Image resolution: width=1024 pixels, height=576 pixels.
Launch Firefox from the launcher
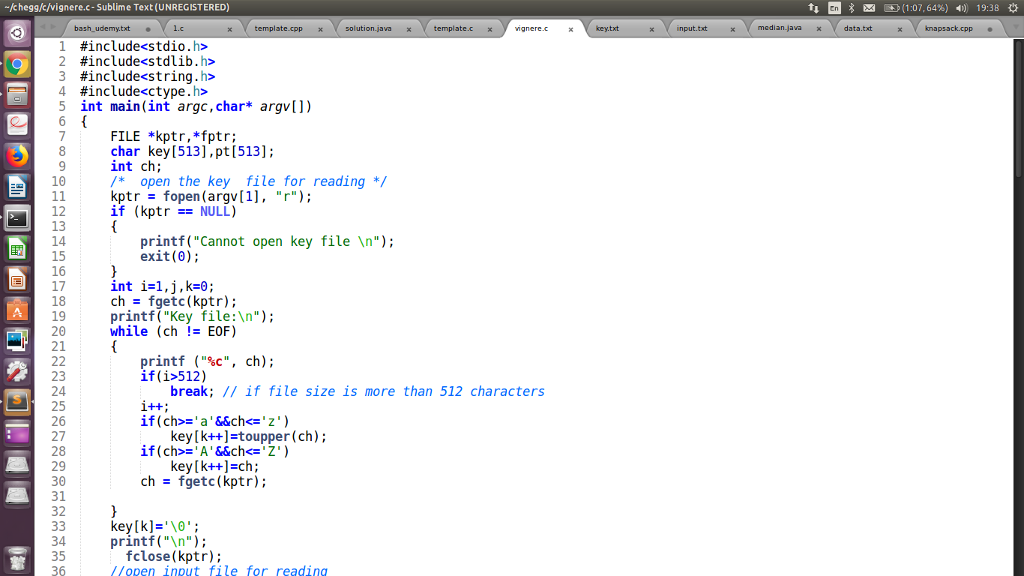pos(17,156)
